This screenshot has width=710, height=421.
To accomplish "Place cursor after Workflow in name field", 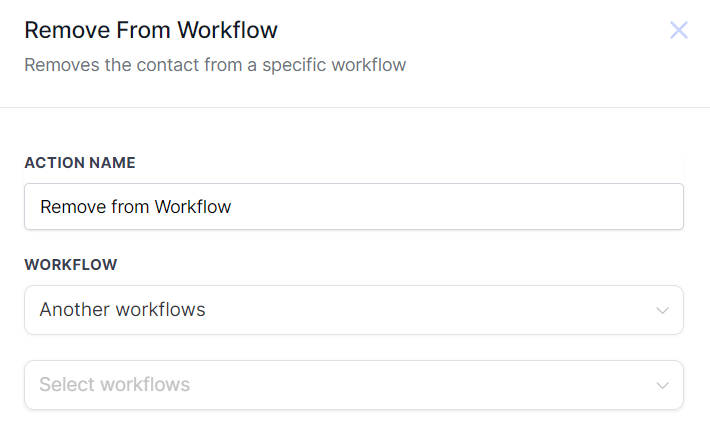I will click(x=233, y=207).
